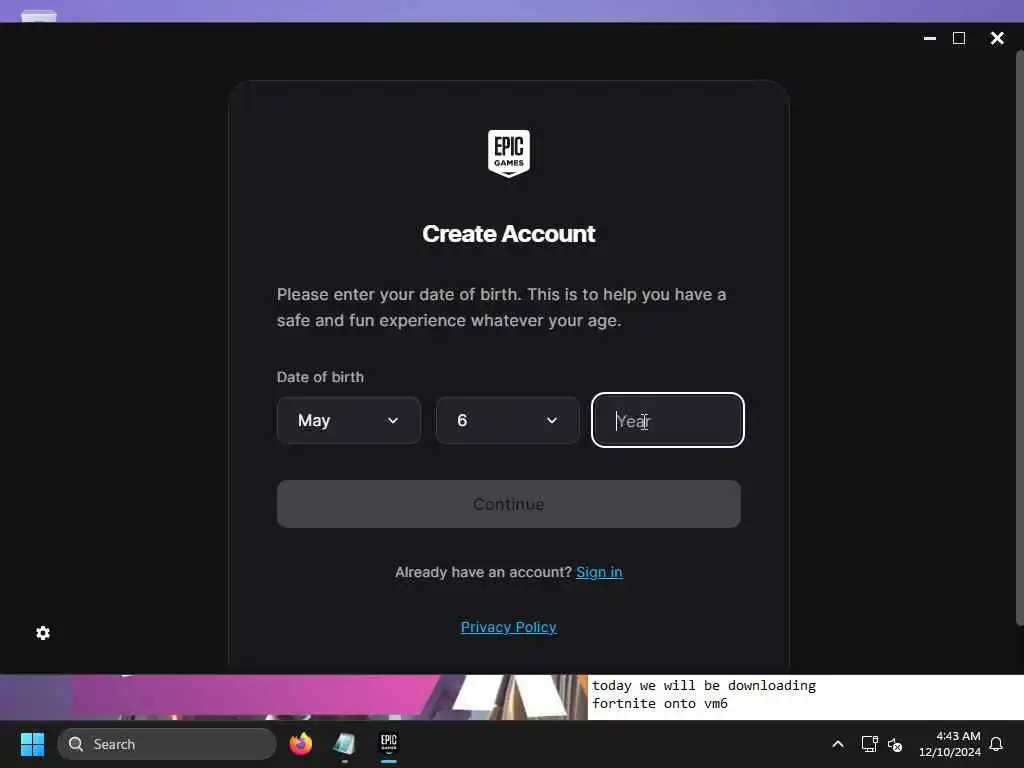Open the Privacy Policy link

point(509,627)
